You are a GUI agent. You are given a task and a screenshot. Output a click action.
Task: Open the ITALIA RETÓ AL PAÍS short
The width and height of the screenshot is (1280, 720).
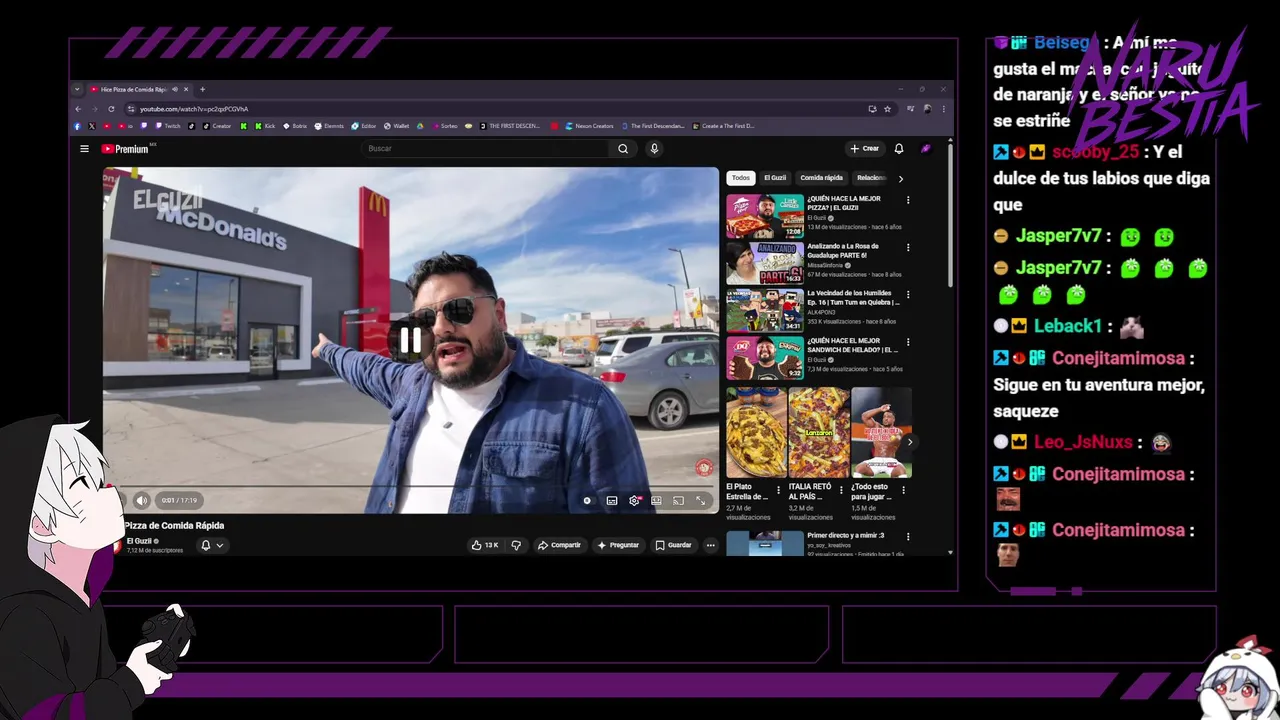pyautogui.click(x=819, y=433)
